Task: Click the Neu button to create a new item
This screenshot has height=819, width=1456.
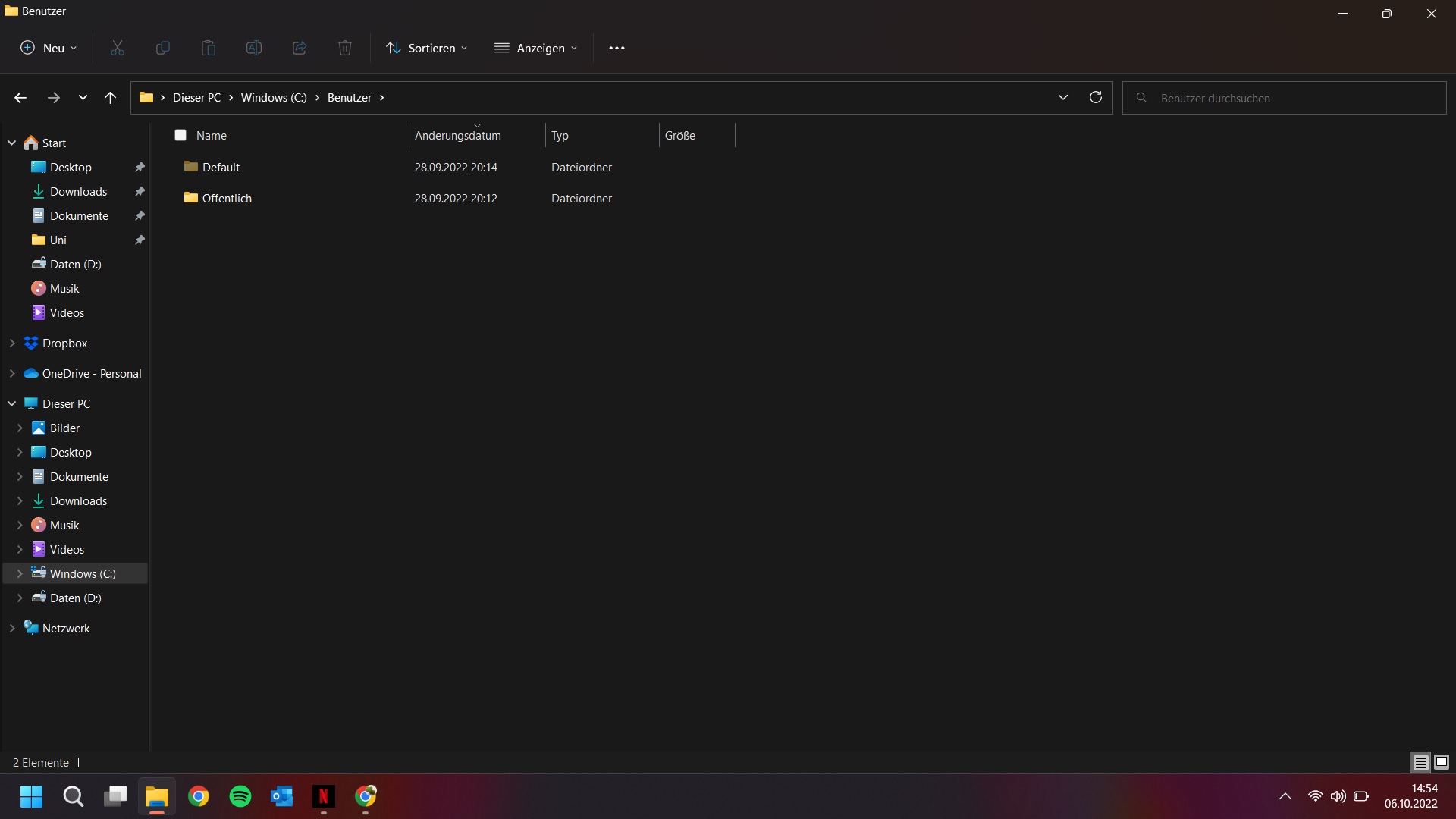Action: point(49,48)
